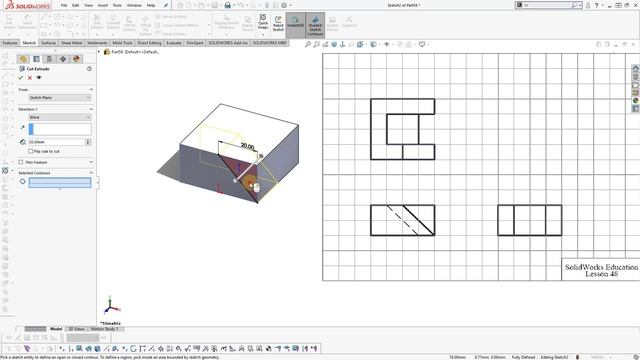
Task: Open the SOLIDWORKS Resources task pane icon
Action: pos(635,68)
